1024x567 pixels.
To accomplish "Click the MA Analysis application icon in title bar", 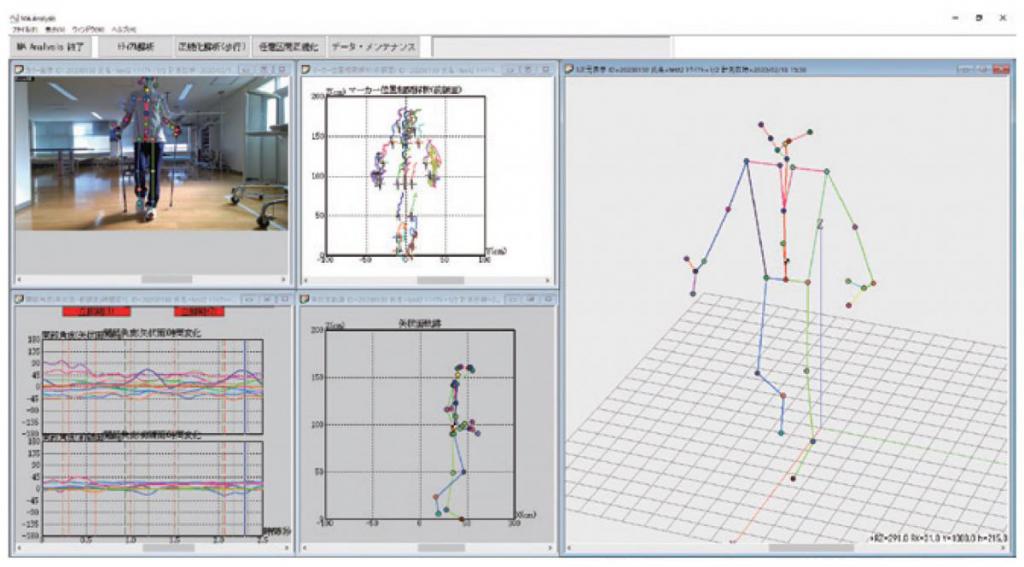I will tap(11, 18).
